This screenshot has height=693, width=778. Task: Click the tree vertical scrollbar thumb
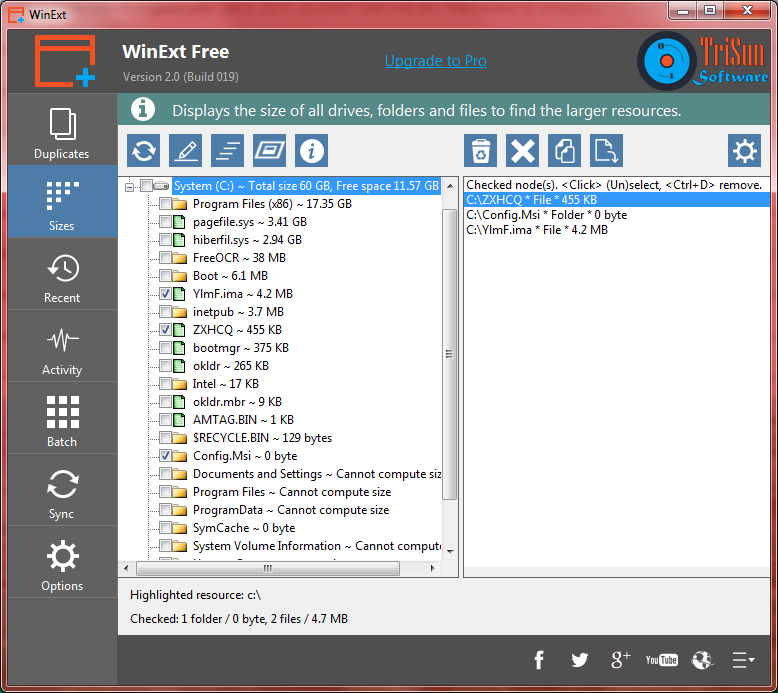pos(450,354)
